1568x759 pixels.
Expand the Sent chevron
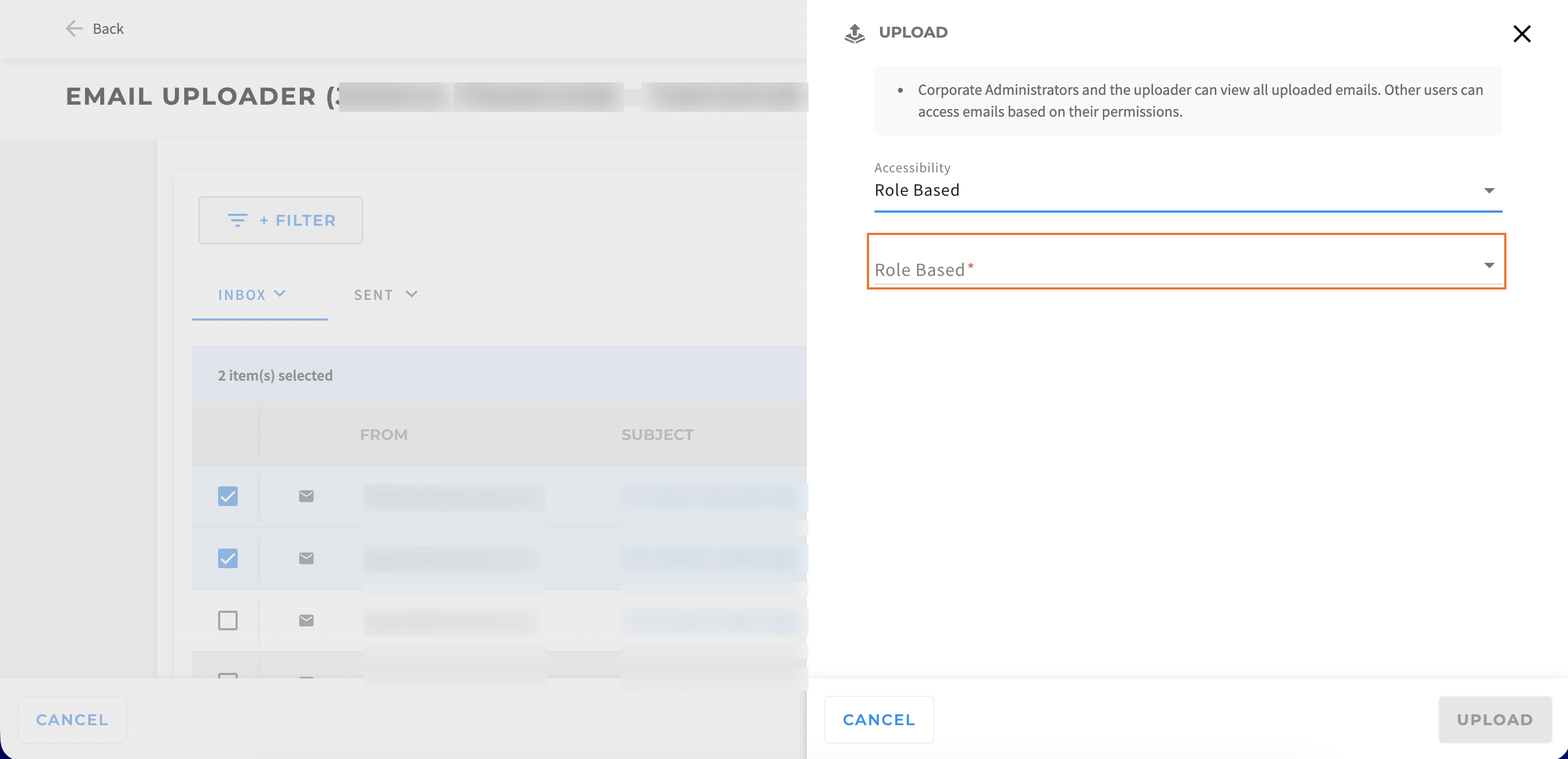(412, 294)
